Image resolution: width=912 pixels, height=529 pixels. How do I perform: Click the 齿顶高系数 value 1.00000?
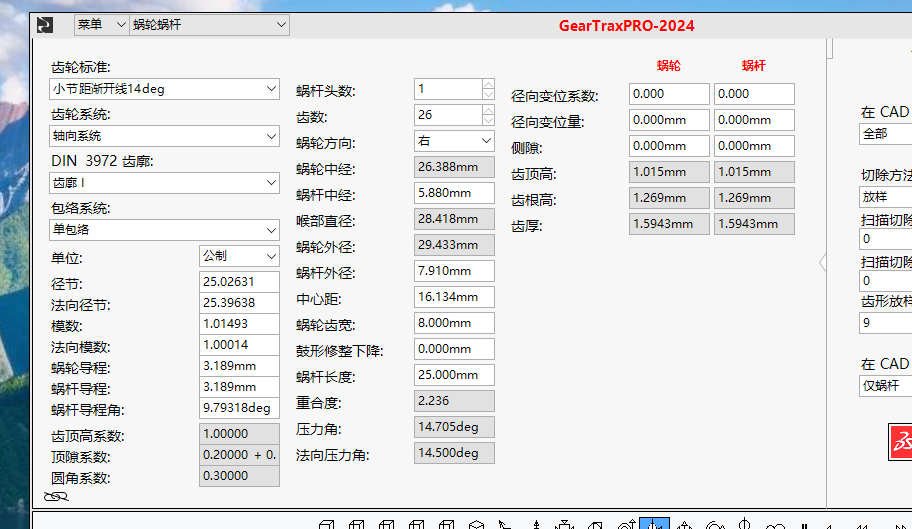239,434
